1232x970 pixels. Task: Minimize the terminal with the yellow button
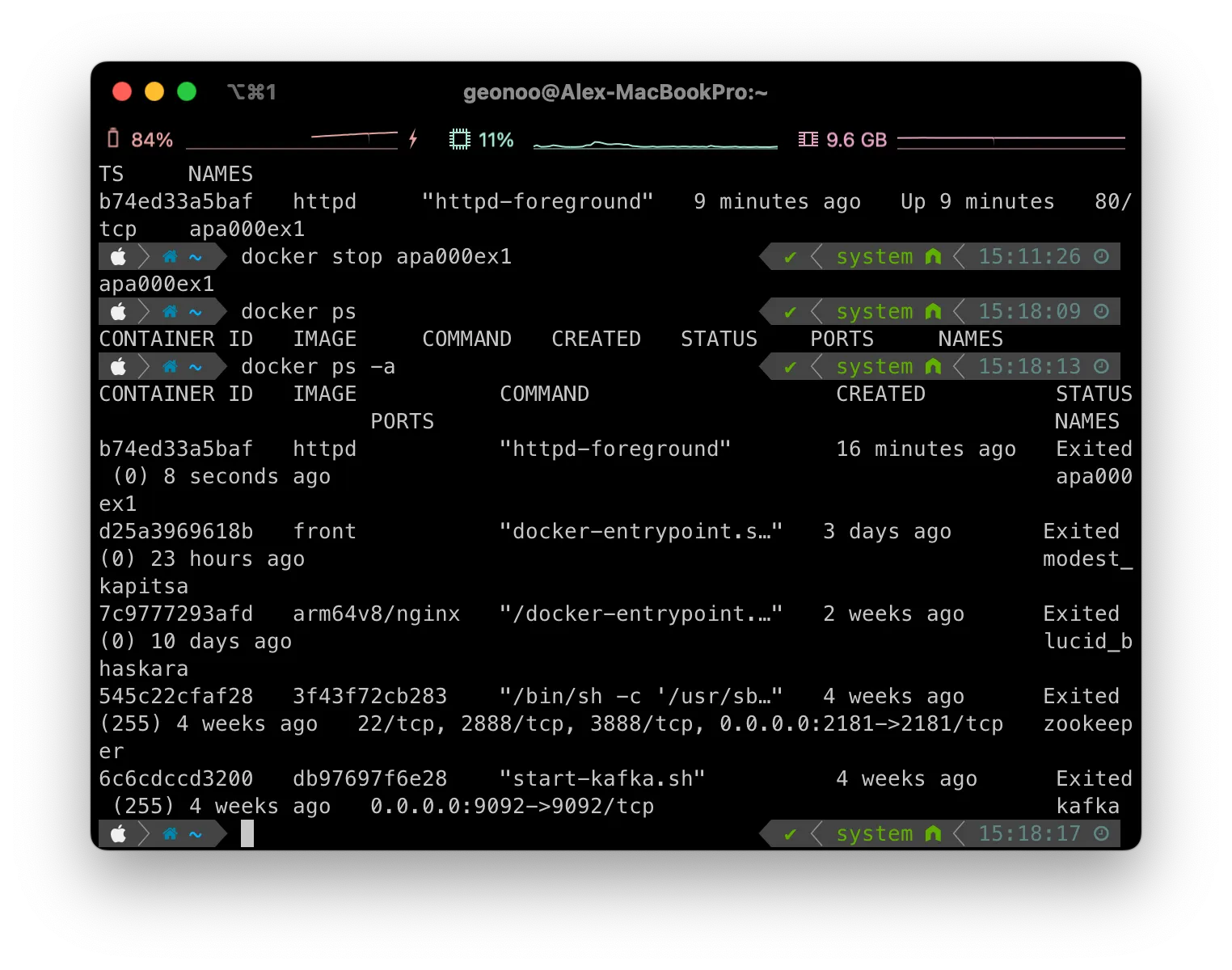[x=154, y=91]
